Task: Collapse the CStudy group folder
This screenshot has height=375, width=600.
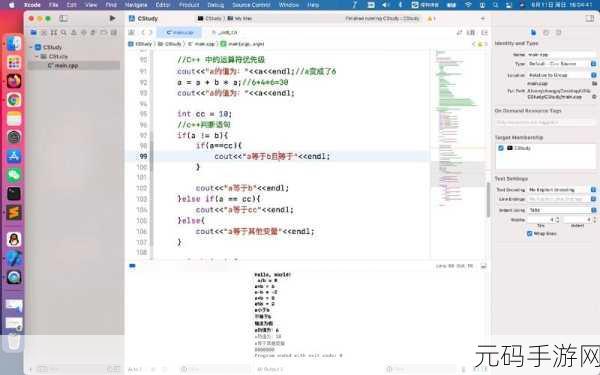Action: click(x=37, y=57)
